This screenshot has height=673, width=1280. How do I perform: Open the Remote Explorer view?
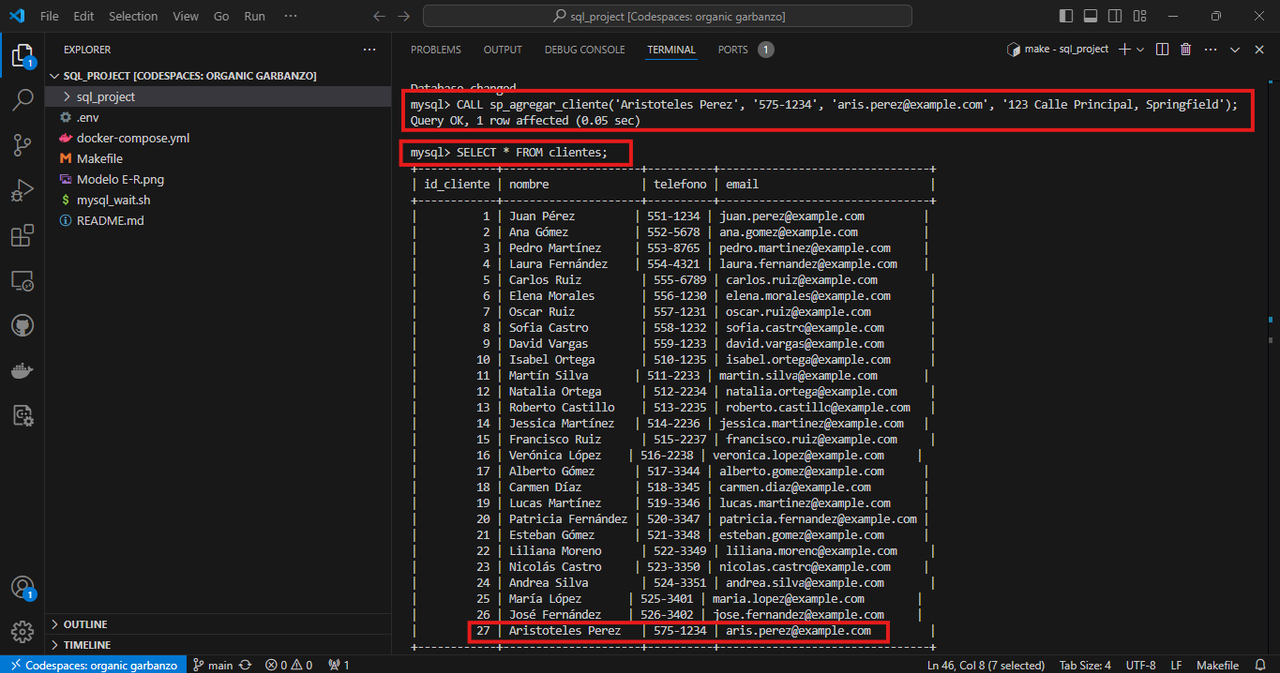pos(22,281)
